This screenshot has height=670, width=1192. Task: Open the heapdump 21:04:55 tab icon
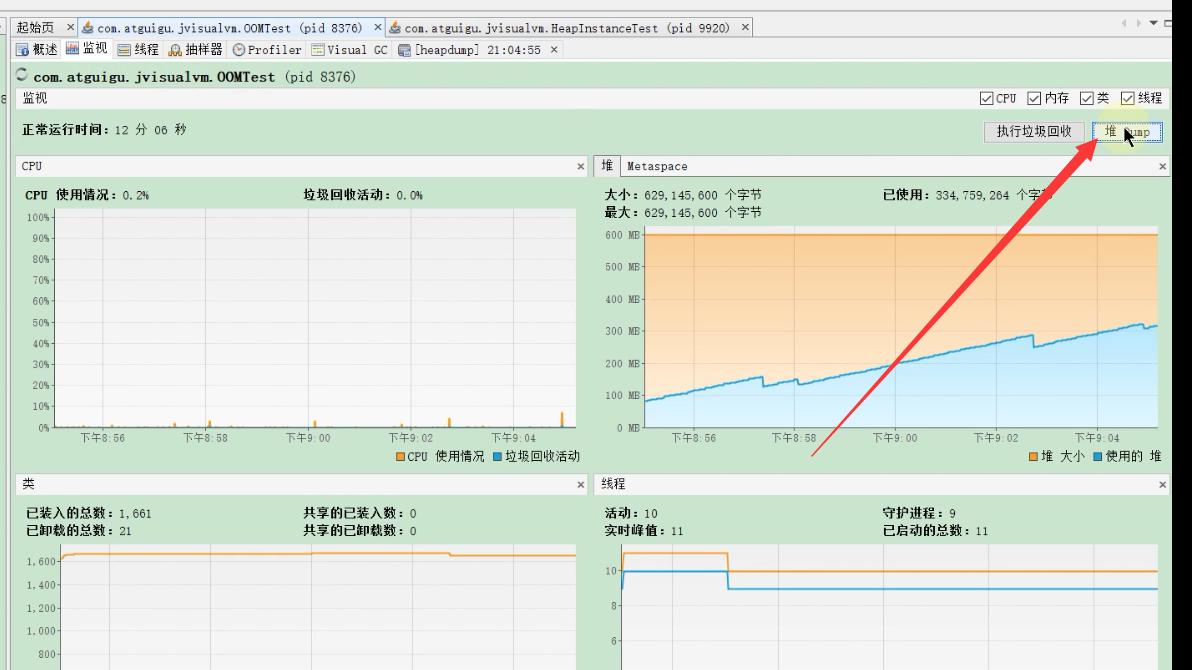coord(404,50)
